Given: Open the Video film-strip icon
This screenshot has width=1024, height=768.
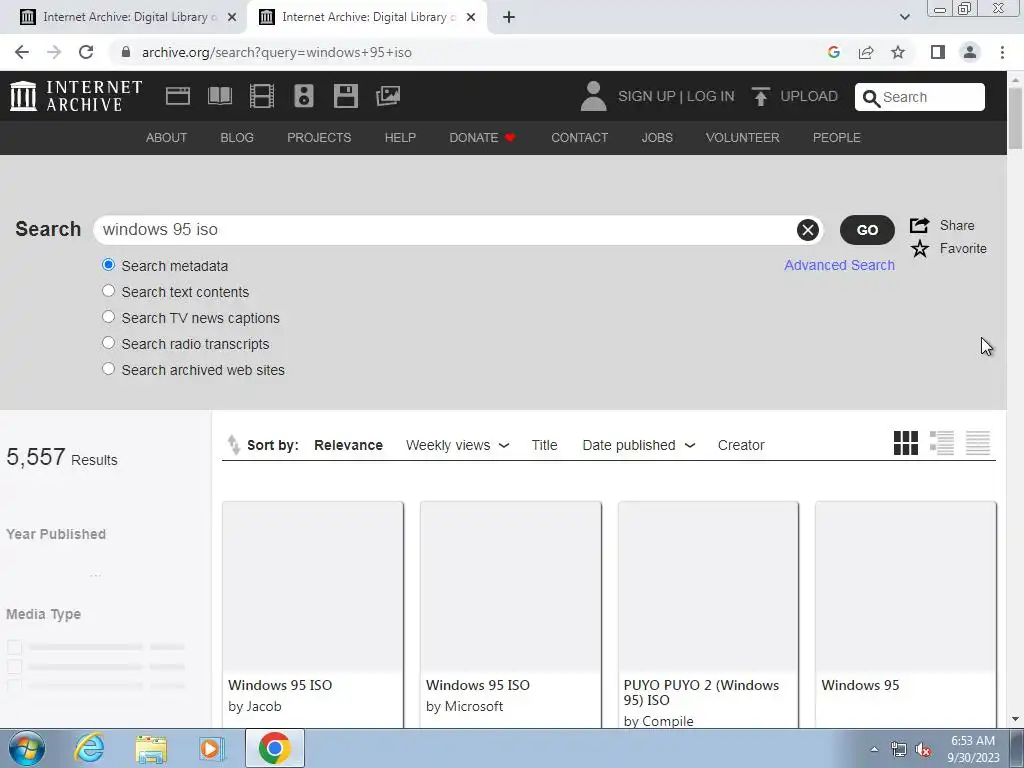Looking at the screenshot, I should coord(262,96).
